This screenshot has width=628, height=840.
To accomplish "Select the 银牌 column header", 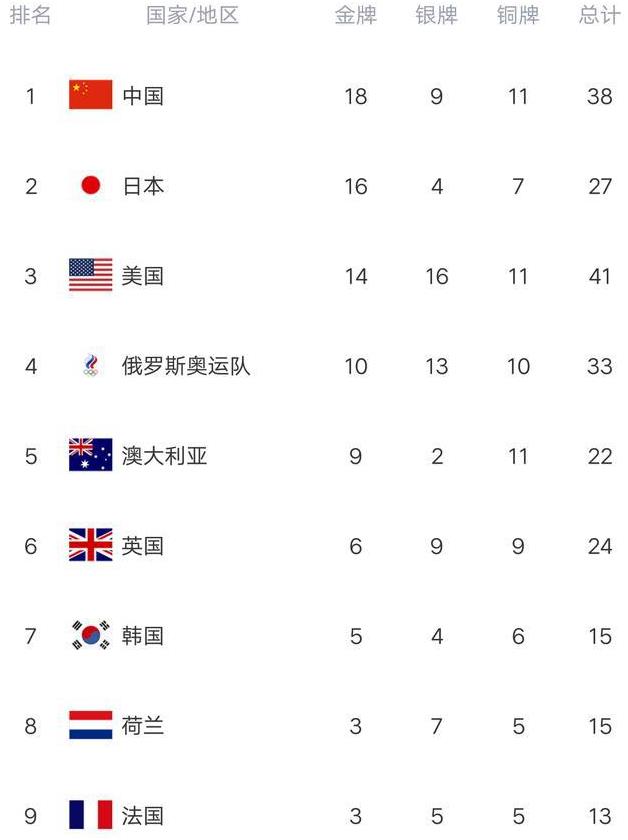I will tap(436, 16).
